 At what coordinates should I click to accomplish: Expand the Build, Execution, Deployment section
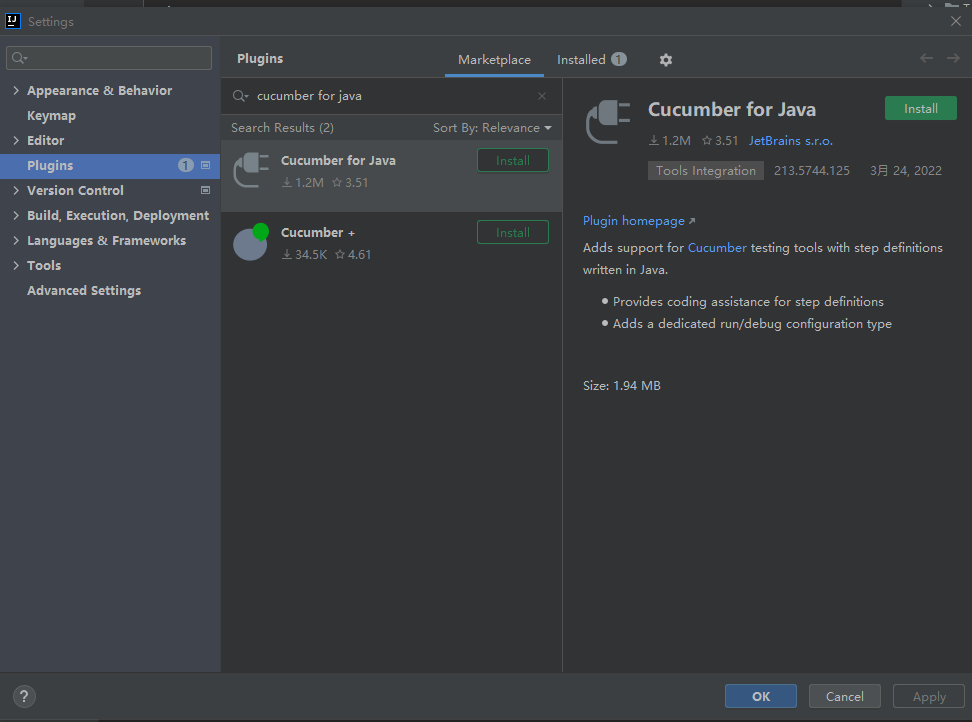[x=15, y=215]
